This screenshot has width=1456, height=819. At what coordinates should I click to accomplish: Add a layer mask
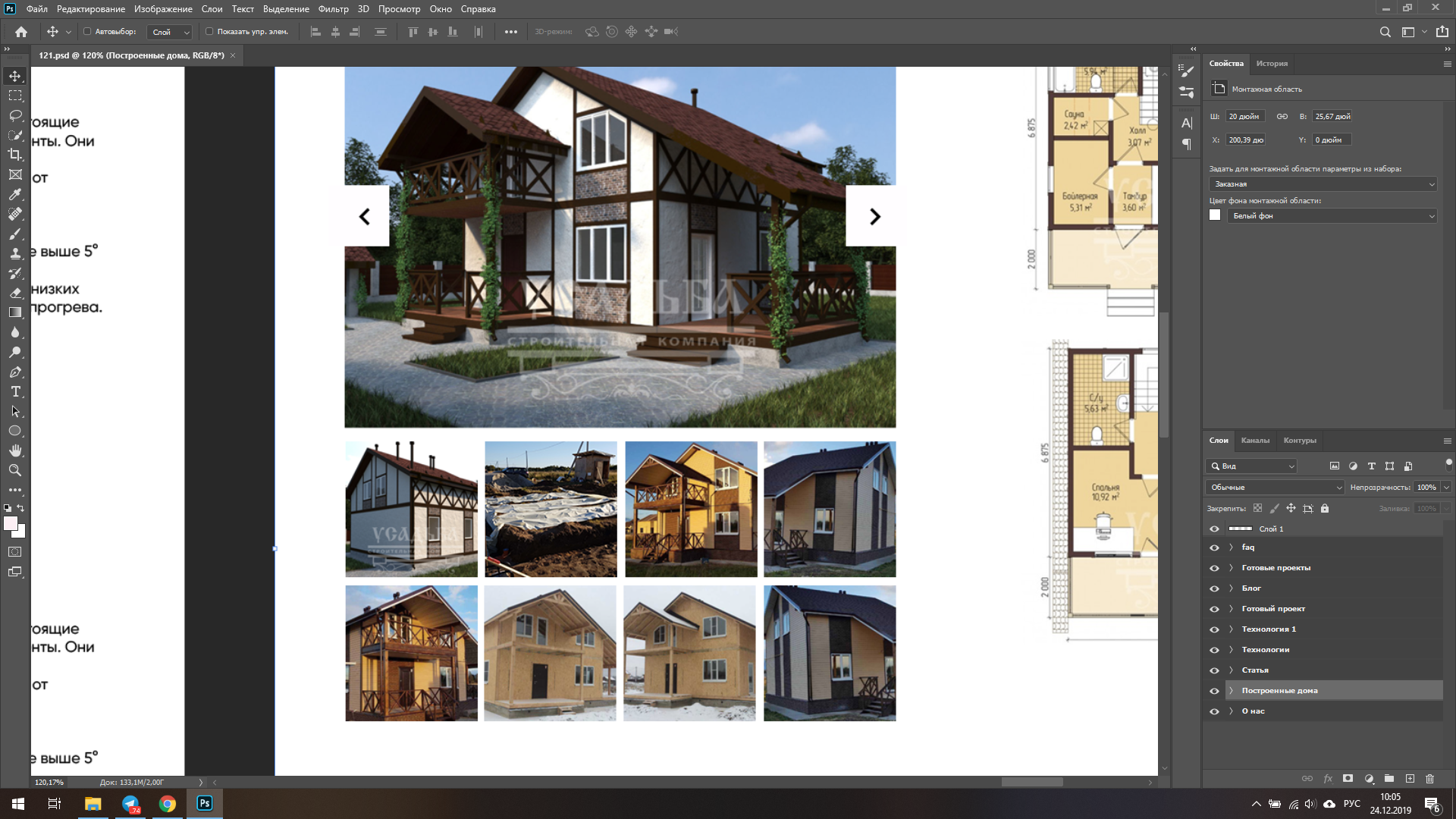[1348, 779]
